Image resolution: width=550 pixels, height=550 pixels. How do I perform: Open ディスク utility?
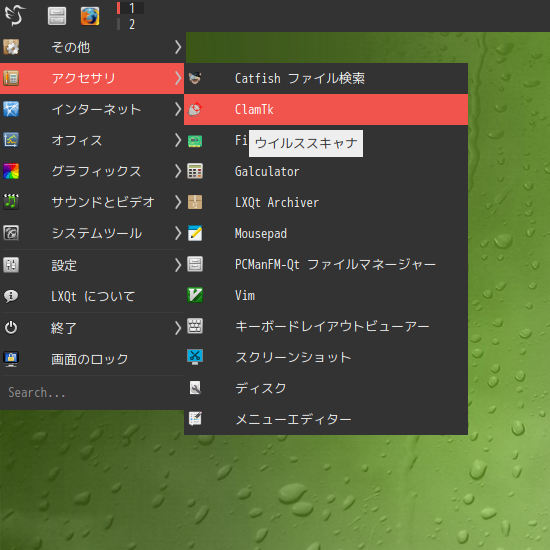tap(326, 388)
